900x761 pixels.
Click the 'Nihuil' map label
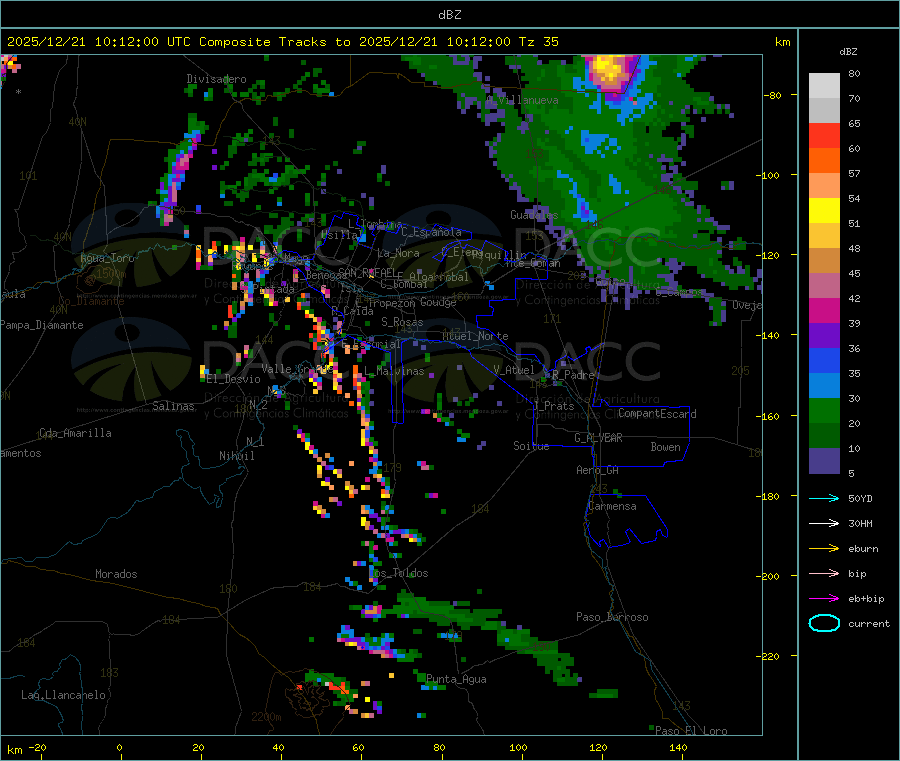[x=236, y=456]
